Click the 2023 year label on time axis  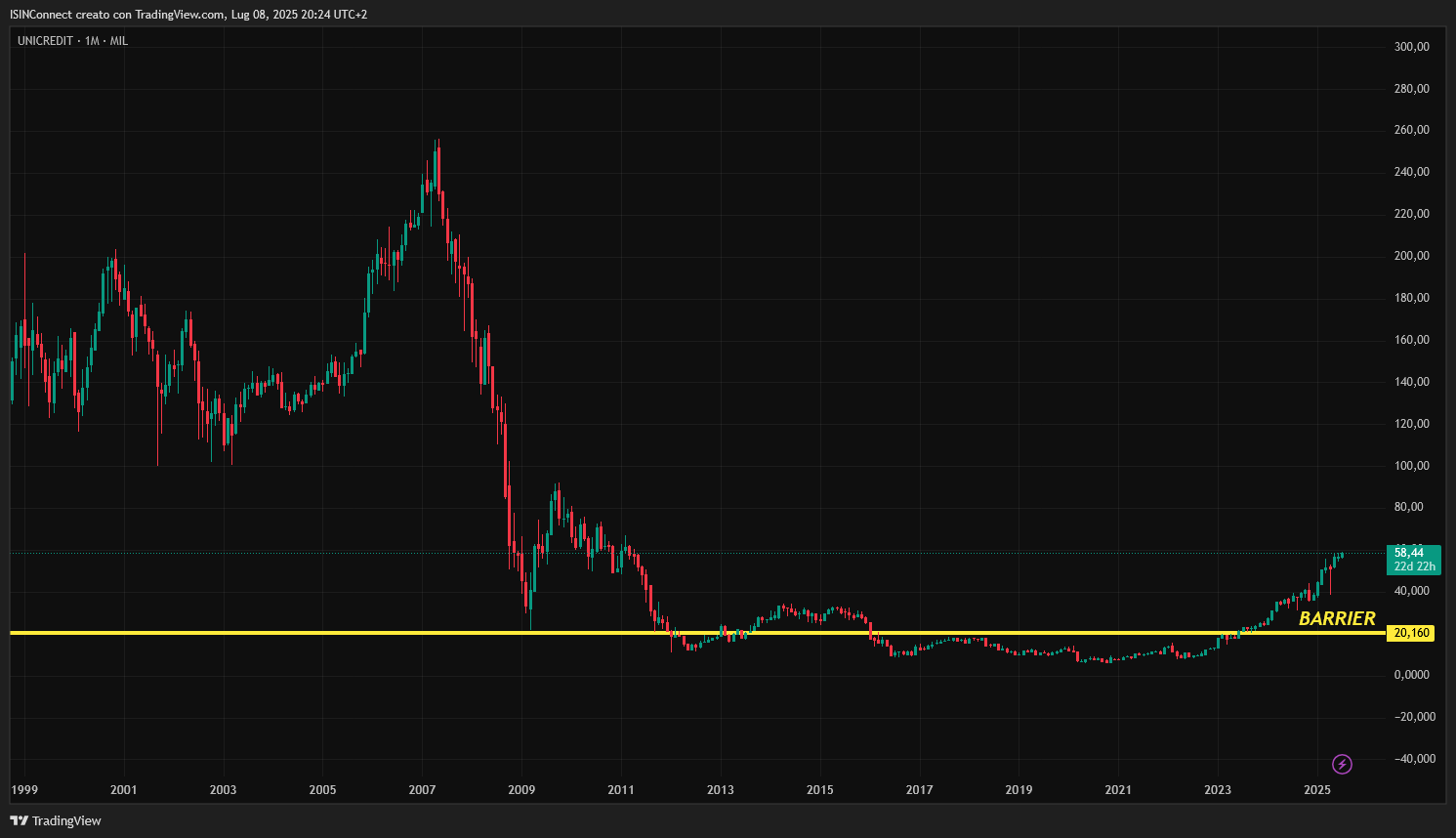click(1218, 790)
